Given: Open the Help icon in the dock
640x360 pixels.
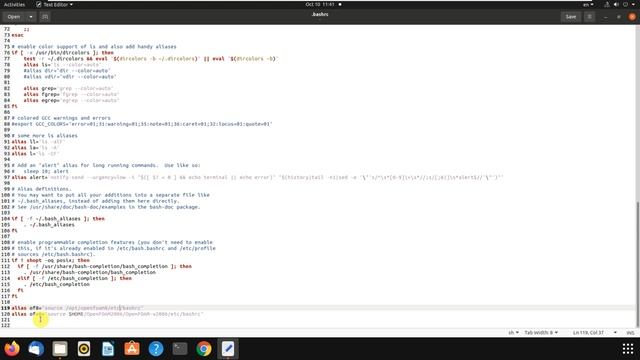Looking at the screenshot, I should pyautogui.click(x=156, y=349).
